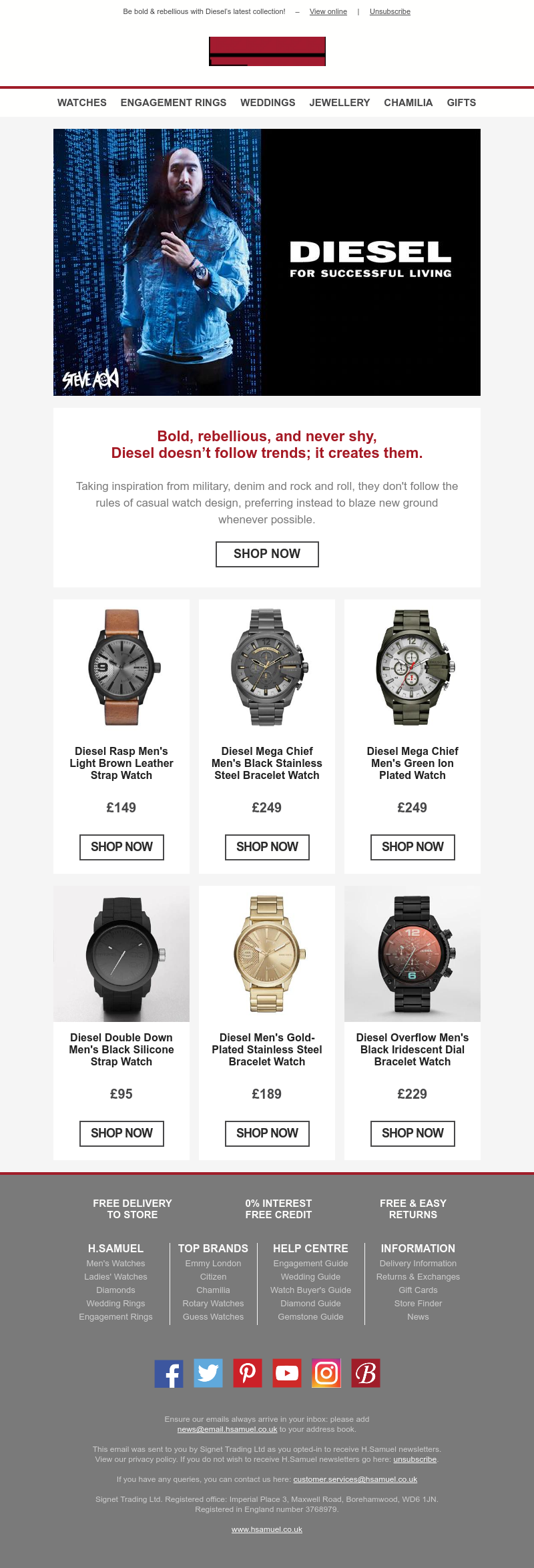This screenshot has height=1568, width=534.
Task: Open the Watches navigation item
Action: tap(82, 103)
